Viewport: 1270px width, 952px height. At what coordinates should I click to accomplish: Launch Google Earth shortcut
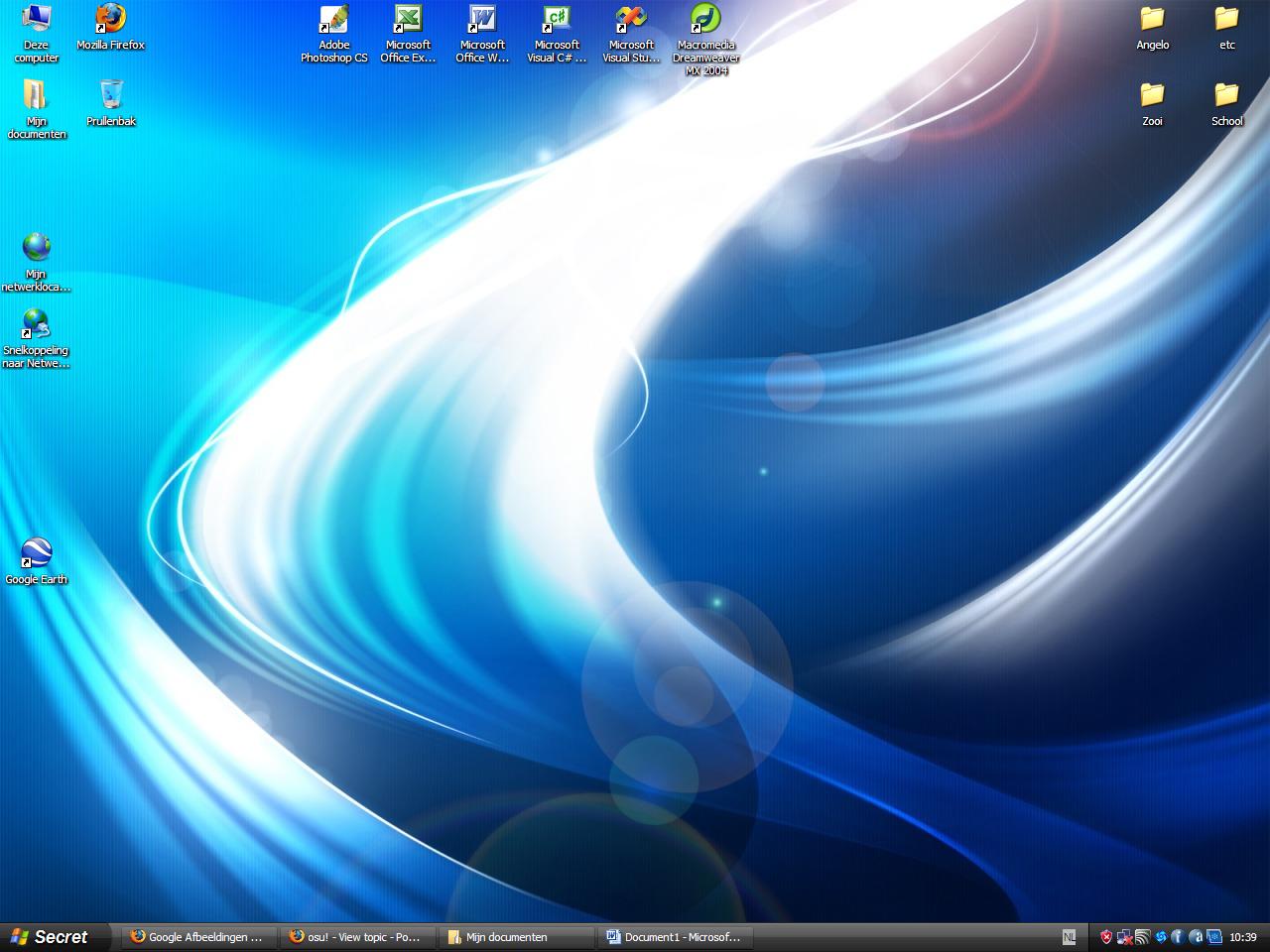37,561
